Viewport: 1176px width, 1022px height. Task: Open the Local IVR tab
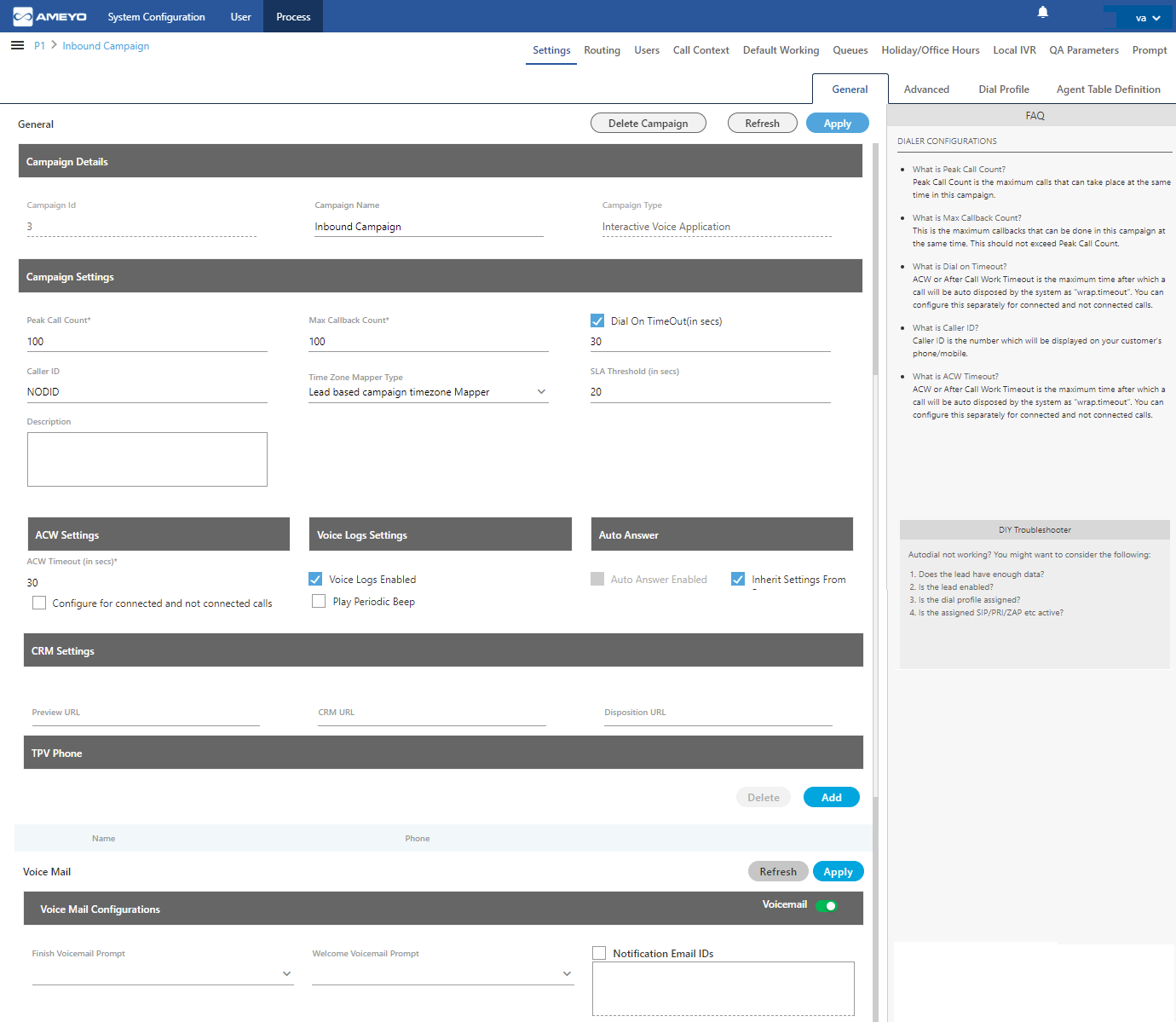[x=1014, y=50]
